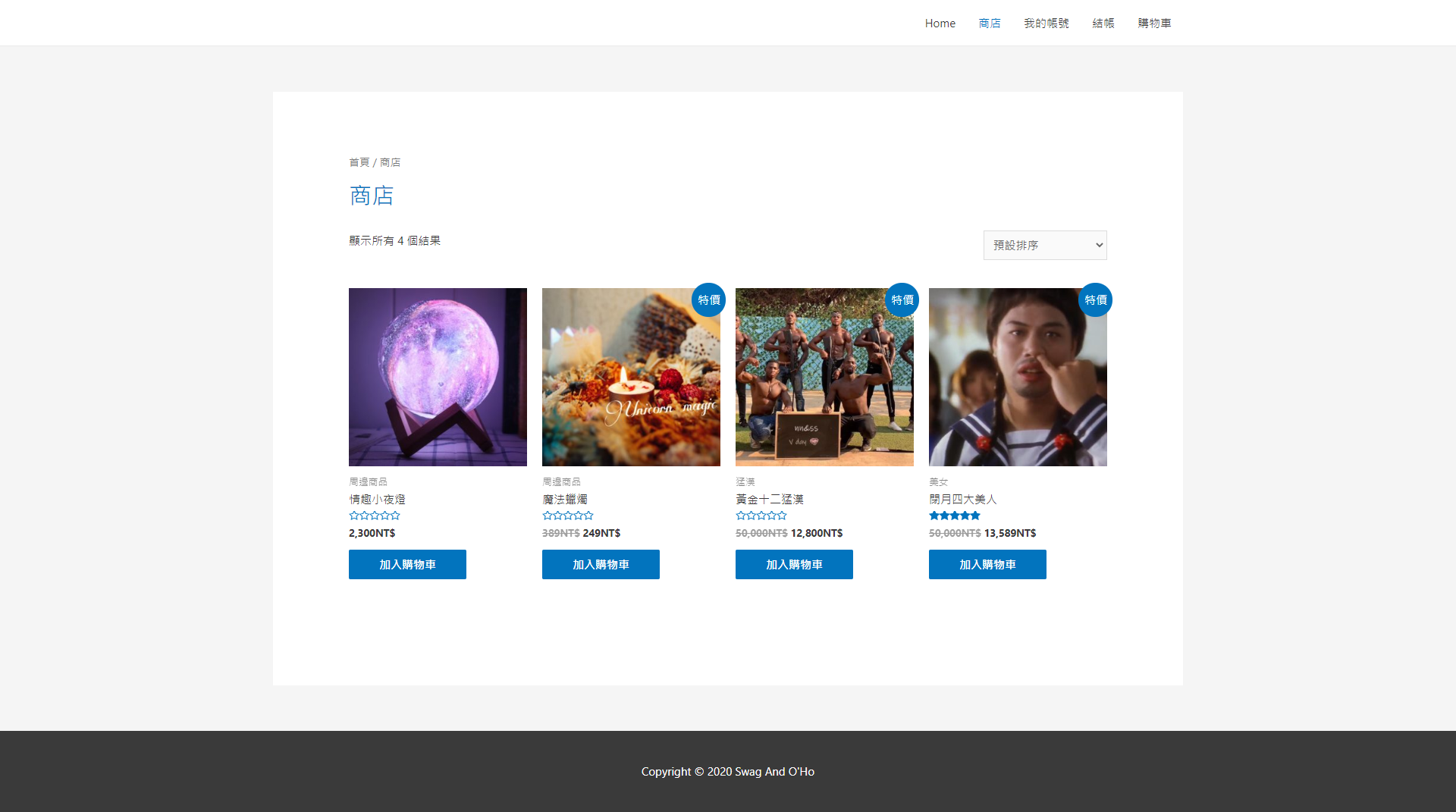Click the 首頁 breadcrumb link

[x=359, y=162]
